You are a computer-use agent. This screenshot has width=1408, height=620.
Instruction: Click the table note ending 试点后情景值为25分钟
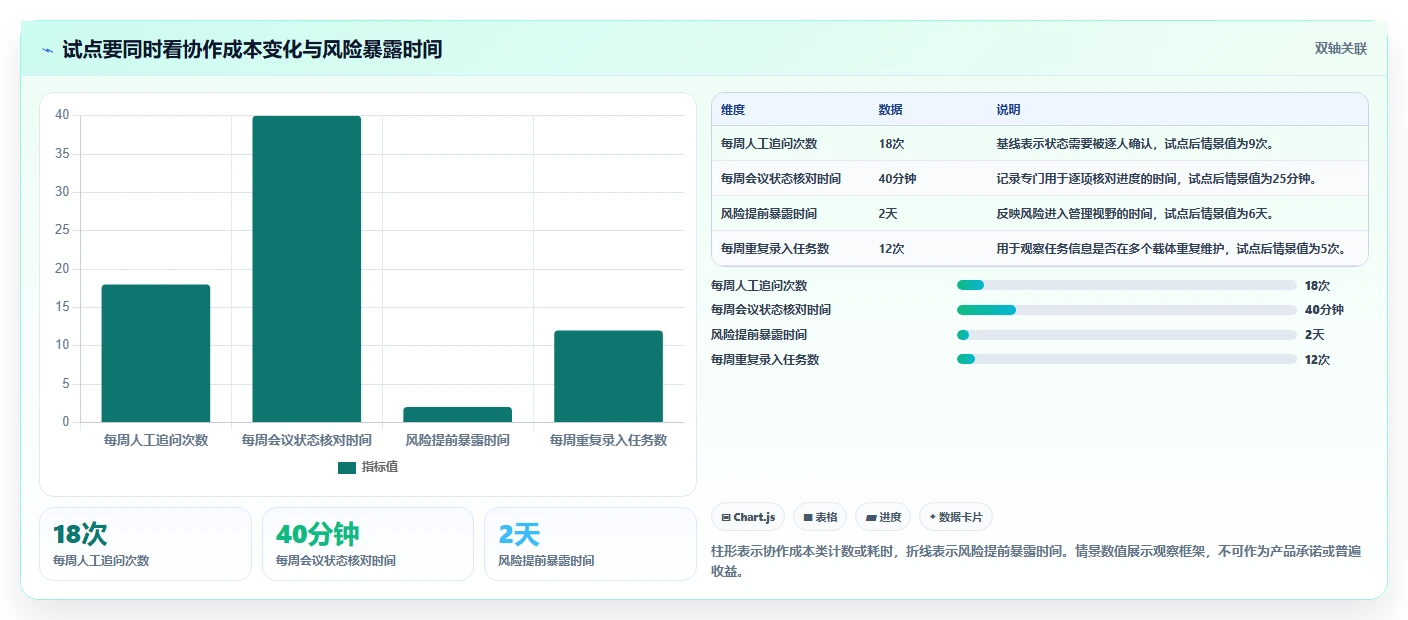pyautogui.click(x=1157, y=179)
